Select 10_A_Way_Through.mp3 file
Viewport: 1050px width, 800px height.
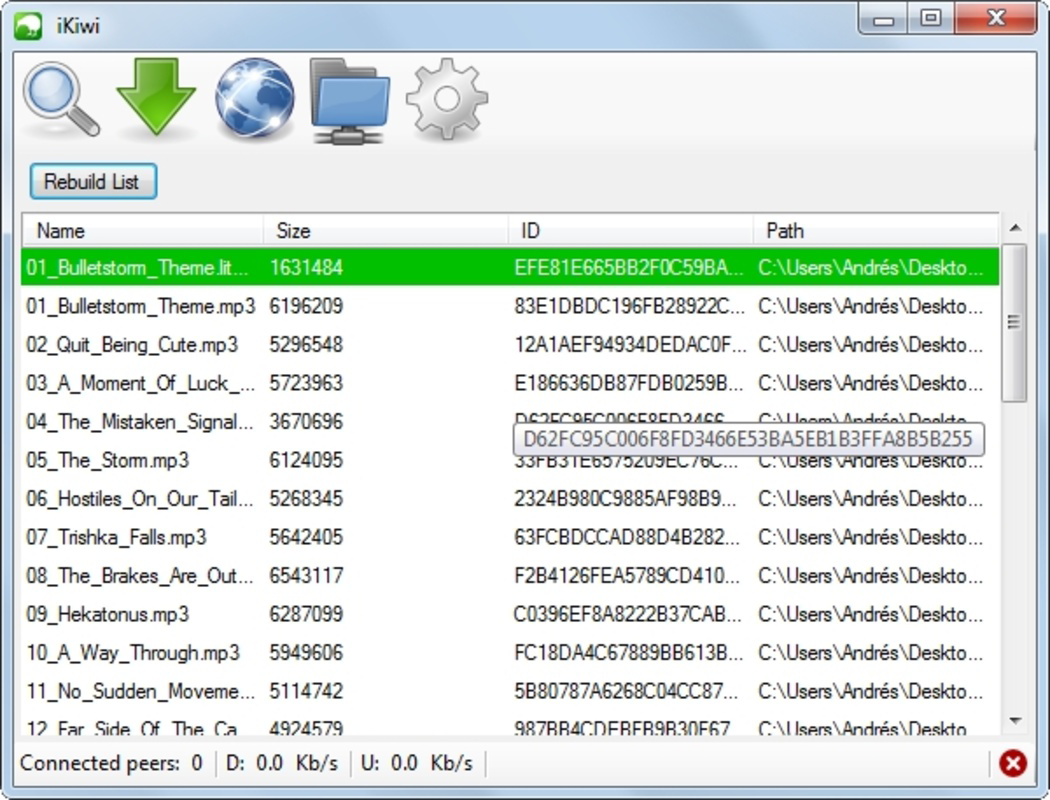click(133, 653)
